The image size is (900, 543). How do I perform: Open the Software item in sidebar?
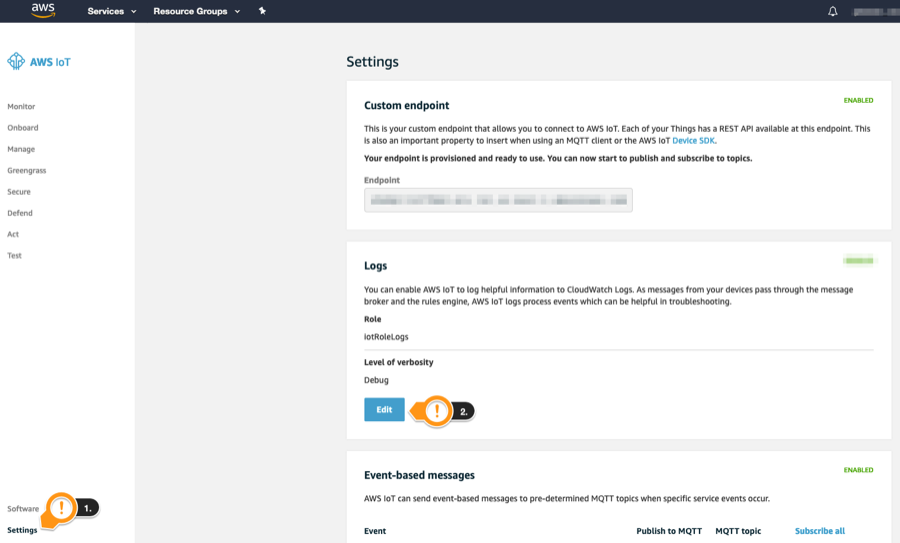[x=23, y=509]
